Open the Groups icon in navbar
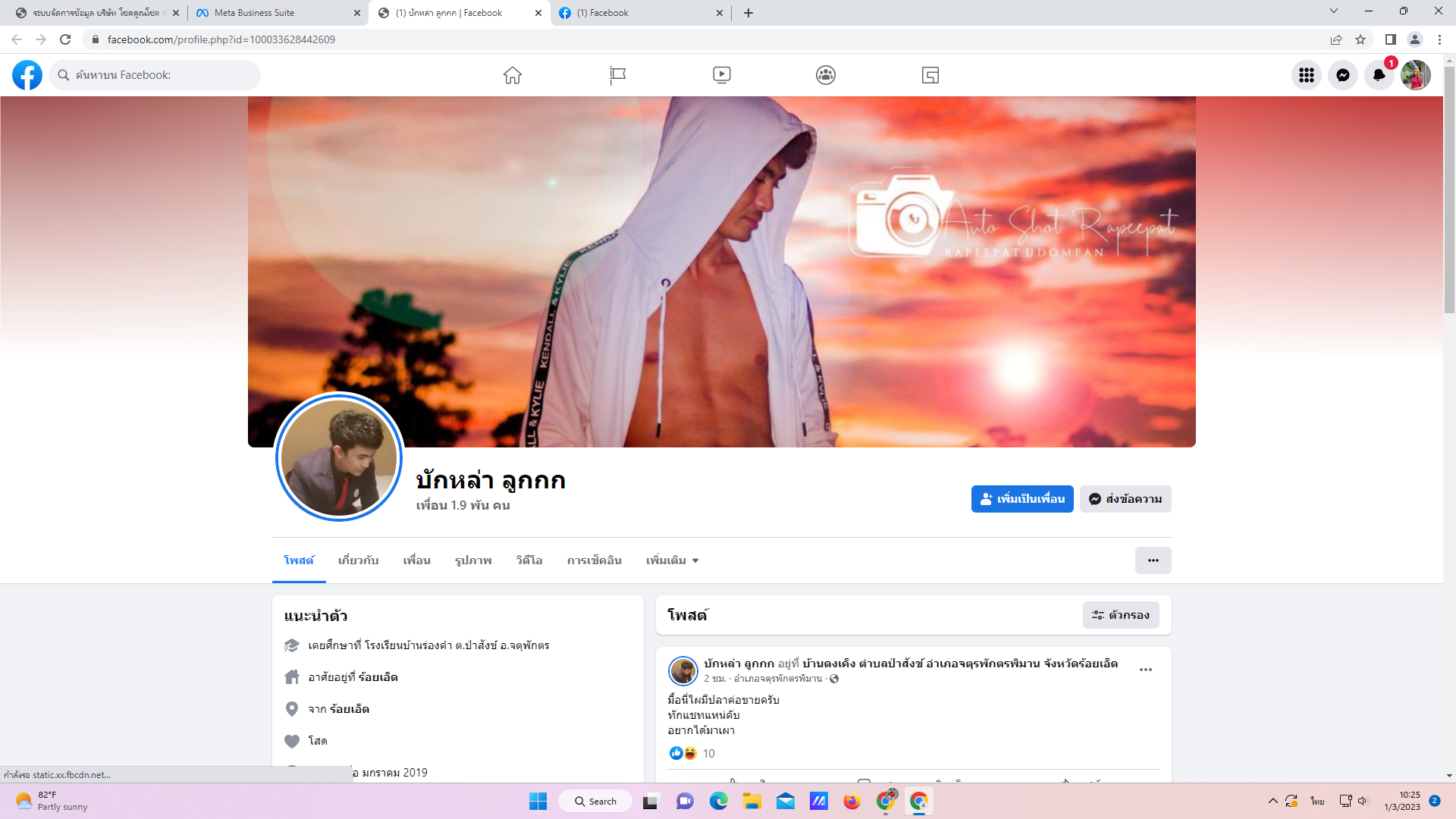 tap(826, 75)
